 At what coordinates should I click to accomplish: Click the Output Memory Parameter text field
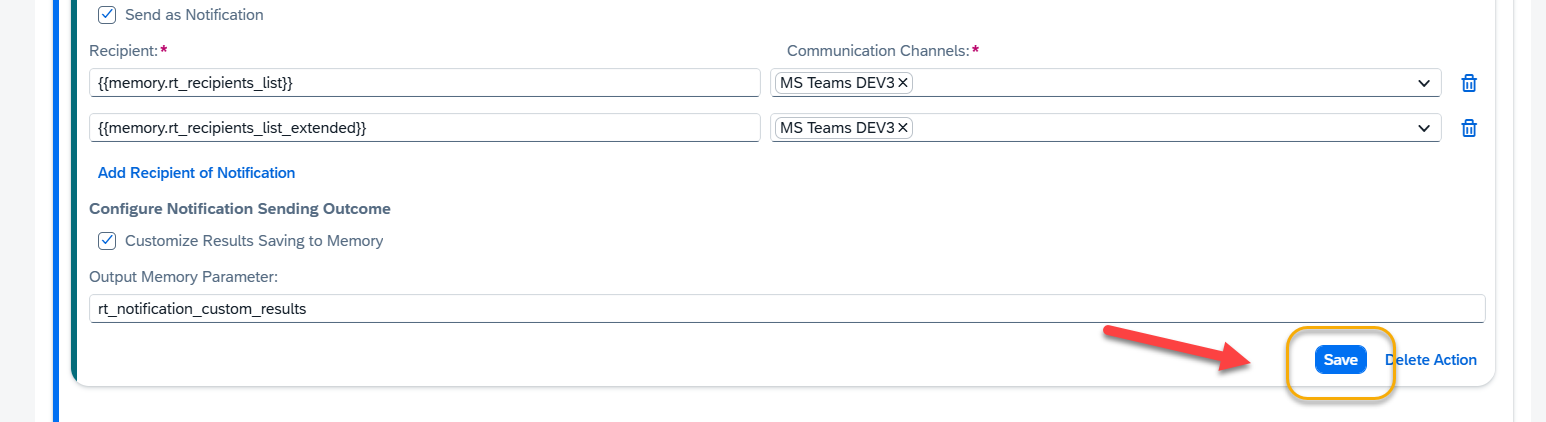click(786, 309)
